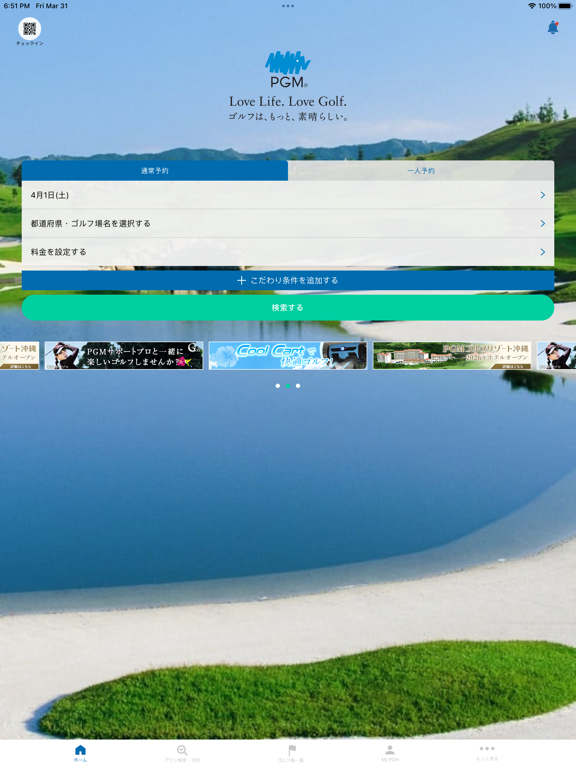Screen dimensions: 576x768
Task: Expand chevron for the prefecture/golf course row
Action: [x=543, y=223]
